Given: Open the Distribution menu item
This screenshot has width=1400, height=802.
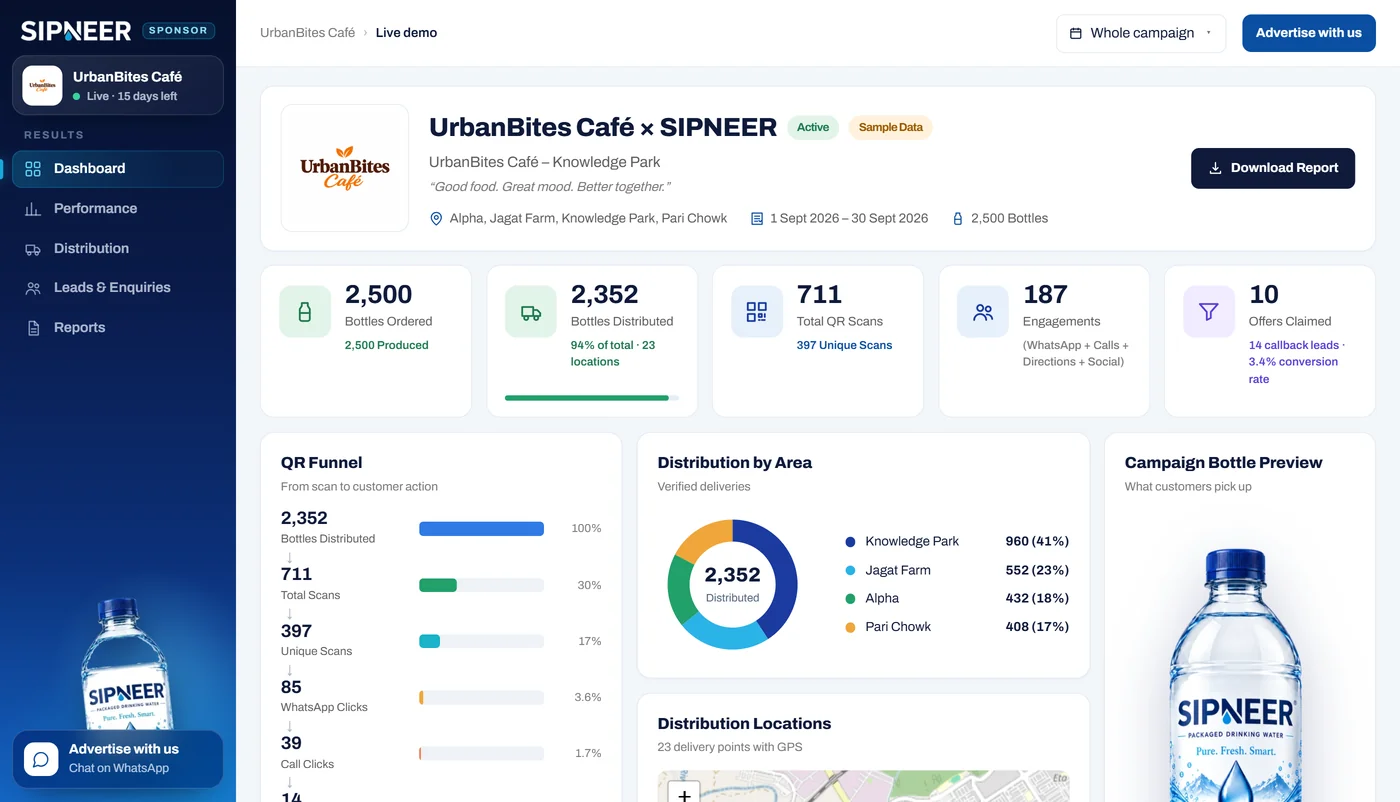Looking at the screenshot, I should [118, 249].
